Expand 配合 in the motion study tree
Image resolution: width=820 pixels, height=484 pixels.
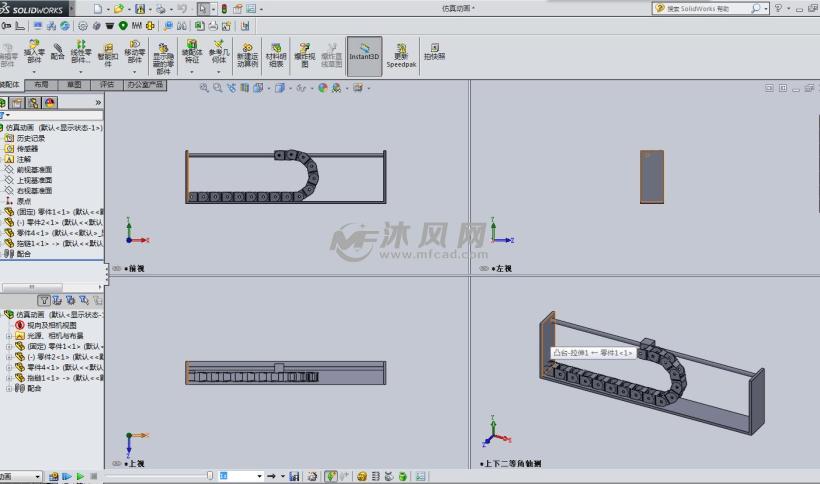(x=9, y=388)
